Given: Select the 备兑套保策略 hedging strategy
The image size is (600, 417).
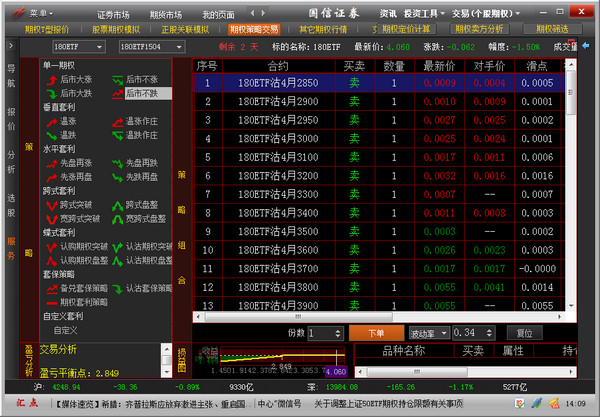Looking at the screenshot, I should [x=50, y=288].
